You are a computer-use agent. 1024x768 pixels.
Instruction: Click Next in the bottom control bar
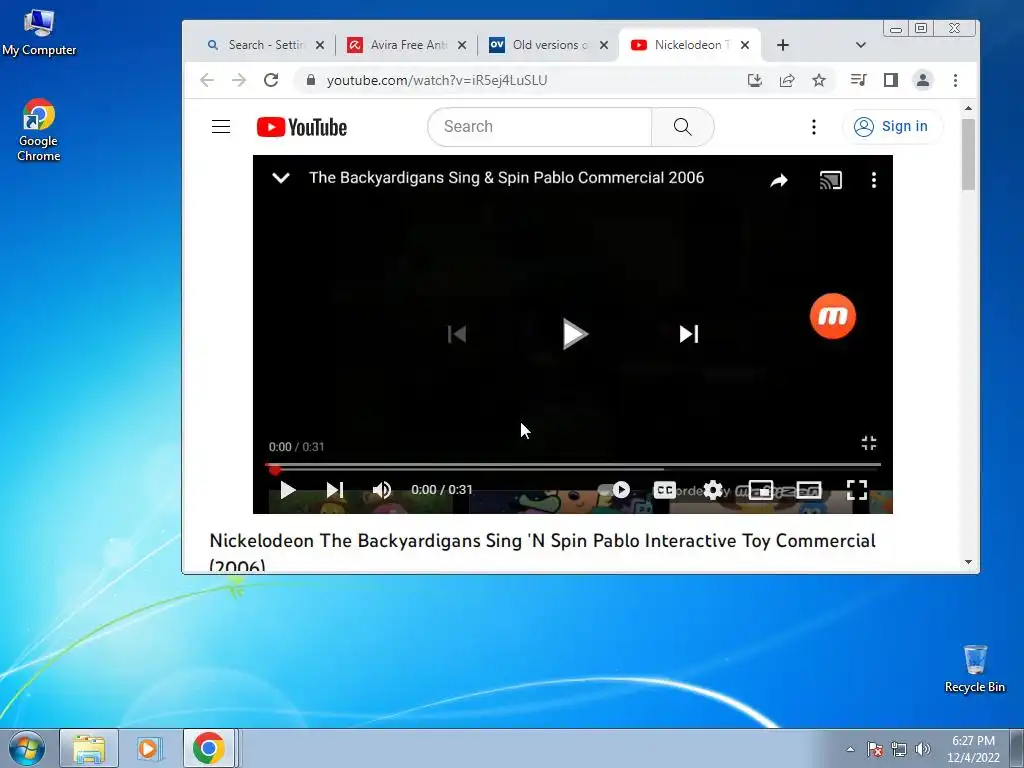click(x=335, y=490)
